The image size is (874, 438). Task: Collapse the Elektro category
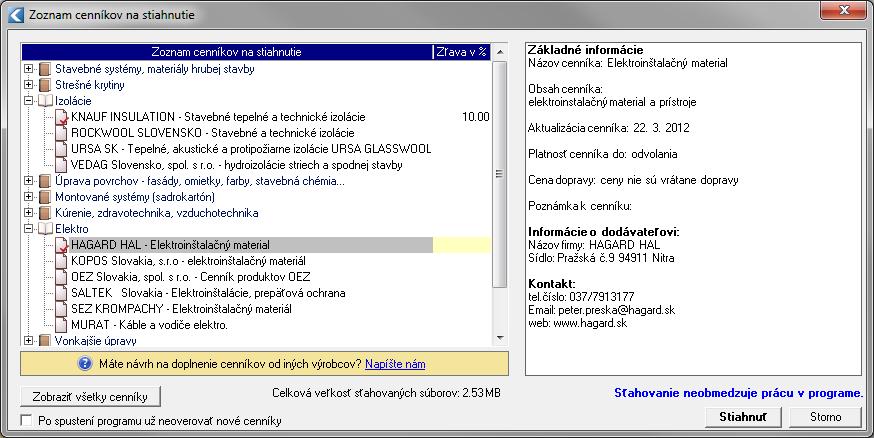click(x=28, y=229)
